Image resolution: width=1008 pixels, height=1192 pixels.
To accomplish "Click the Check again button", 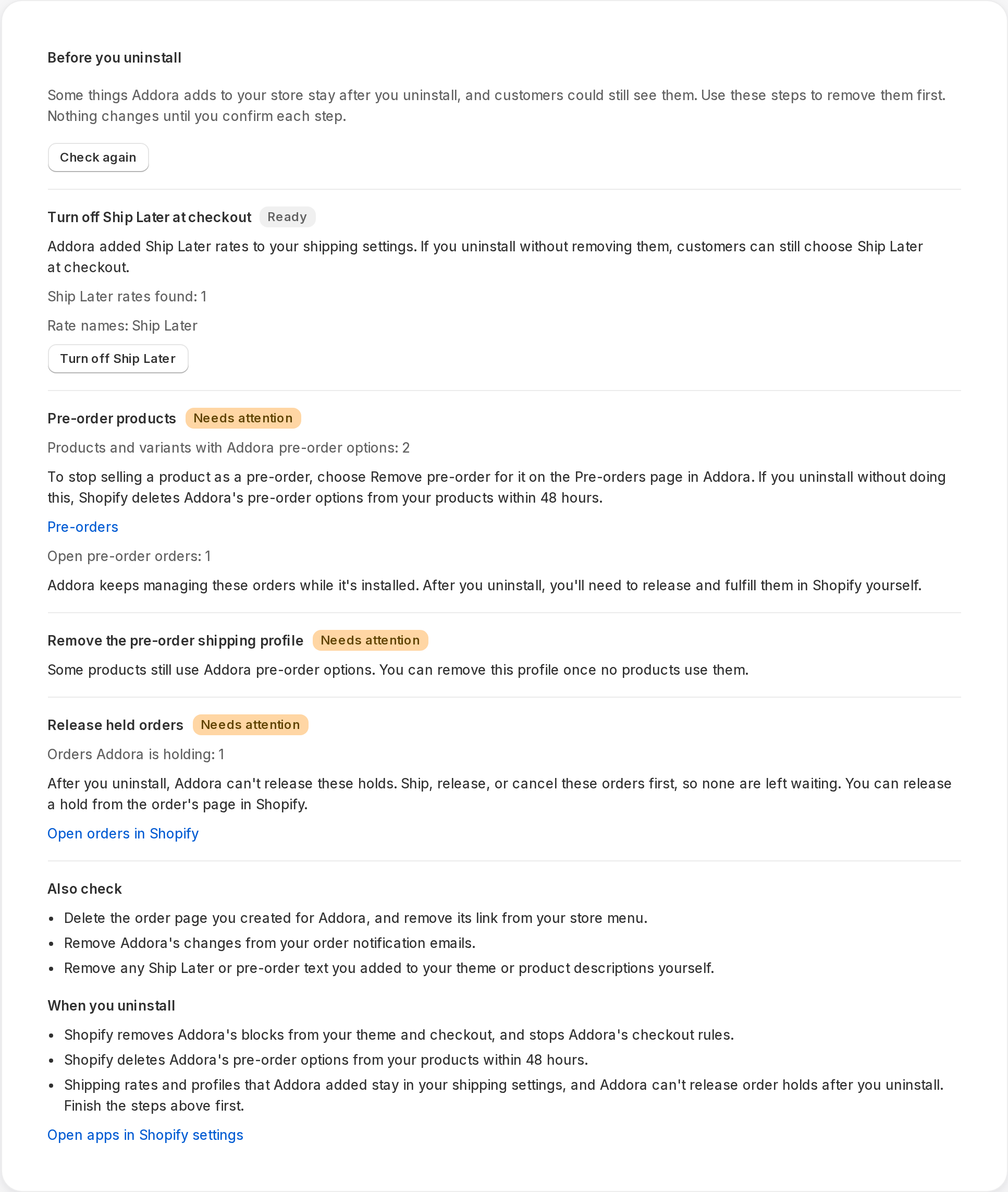I will point(99,157).
